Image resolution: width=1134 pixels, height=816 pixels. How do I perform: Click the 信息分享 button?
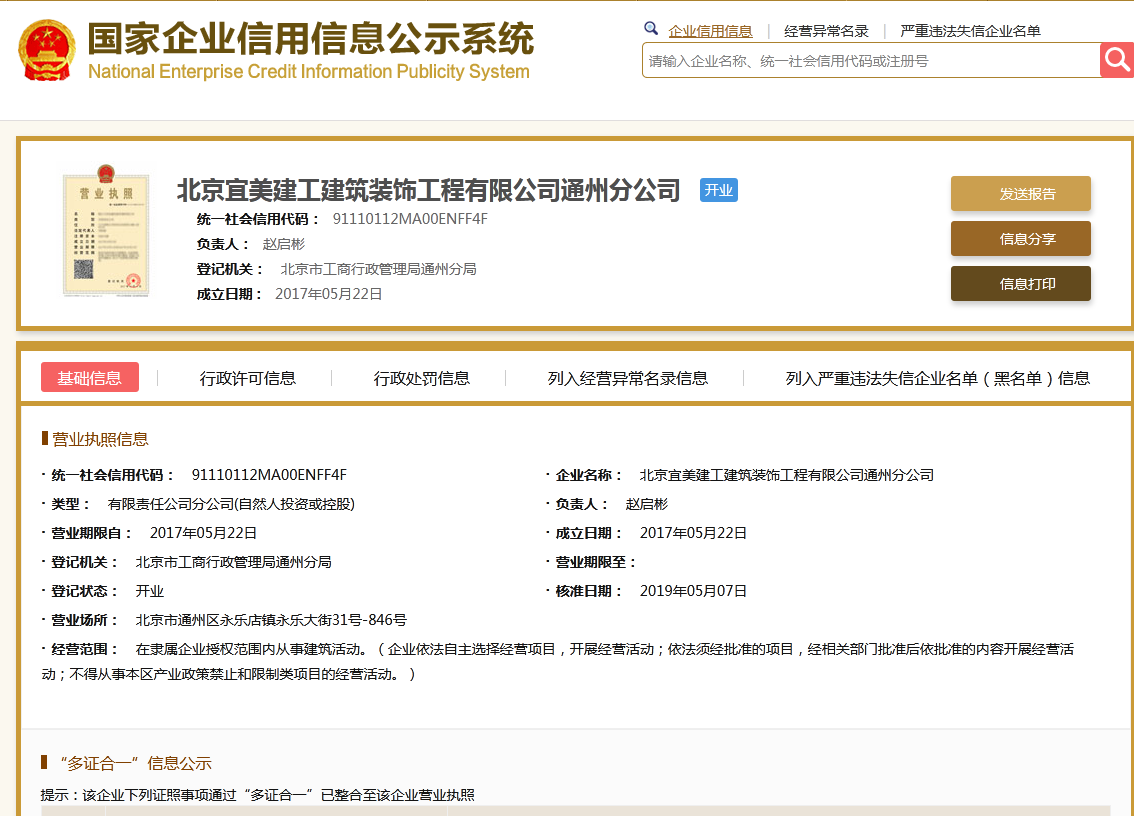tap(1020, 239)
